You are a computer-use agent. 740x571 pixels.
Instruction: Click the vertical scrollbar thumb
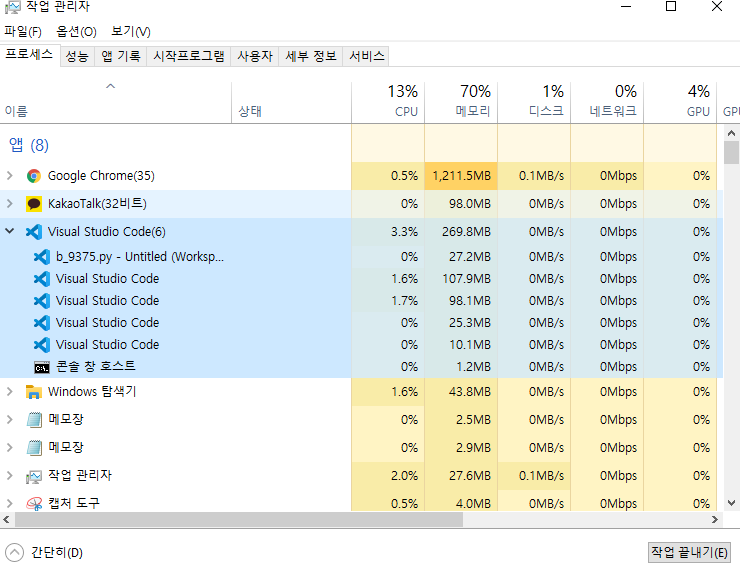click(732, 152)
